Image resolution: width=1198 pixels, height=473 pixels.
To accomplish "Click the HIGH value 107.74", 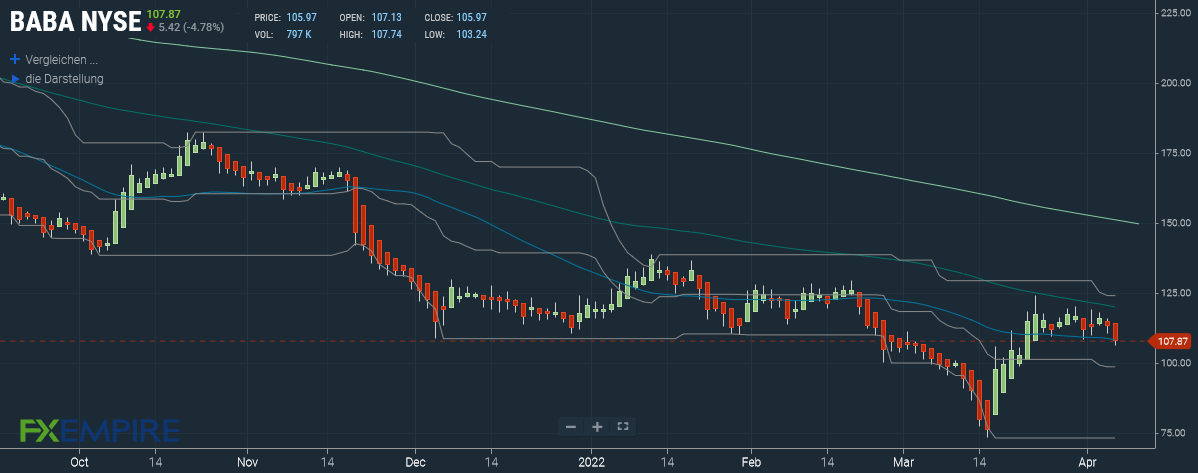I will (x=386, y=34).
